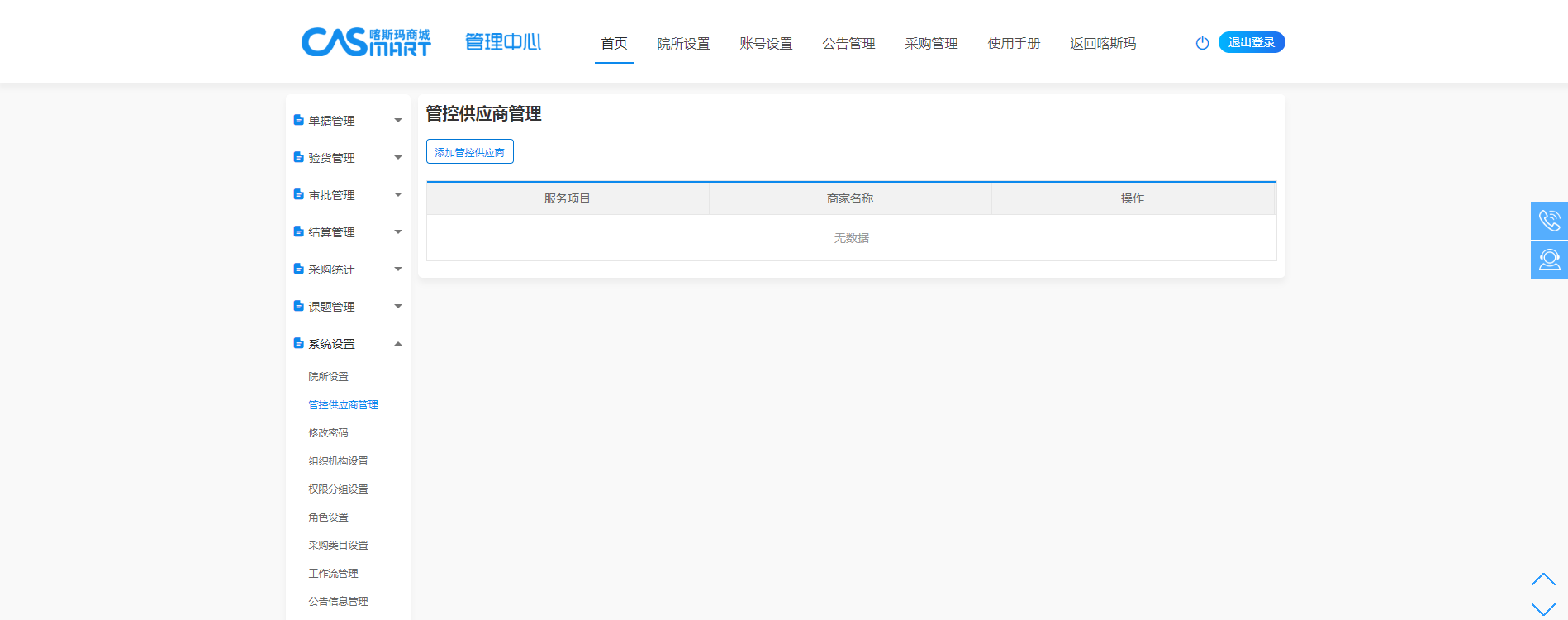Expand the 结算管理 sidebar section

(347, 232)
